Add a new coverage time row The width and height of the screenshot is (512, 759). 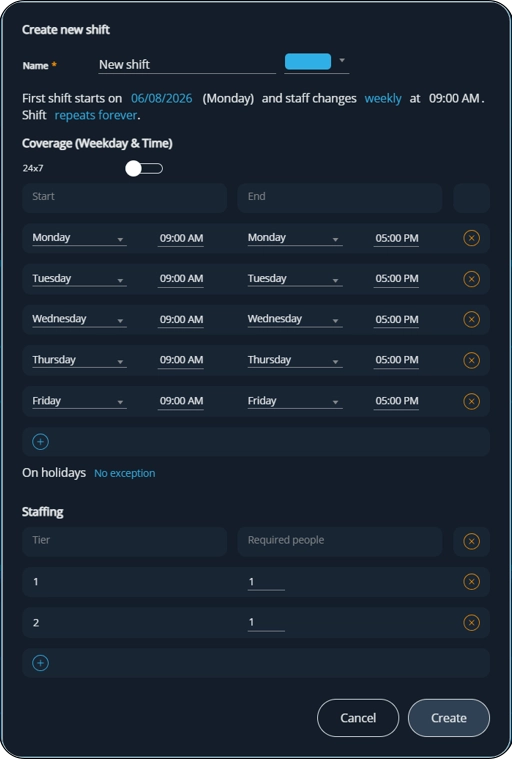(x=40, y=441)
